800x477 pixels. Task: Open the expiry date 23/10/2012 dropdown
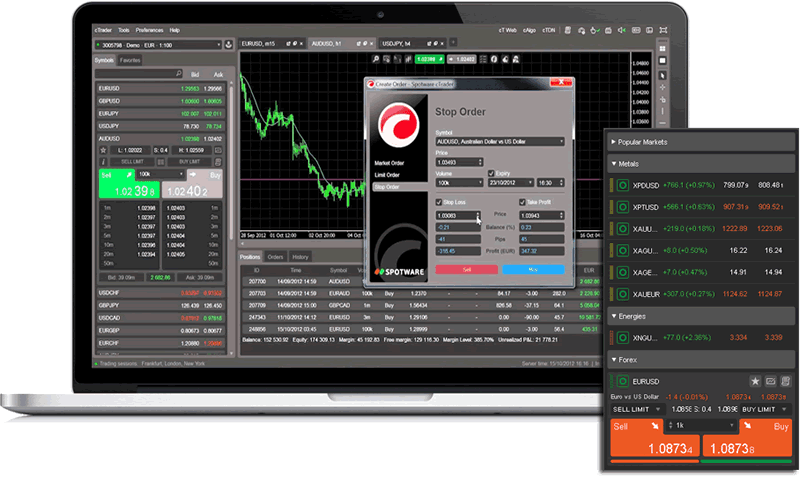(x=511, y=183)
